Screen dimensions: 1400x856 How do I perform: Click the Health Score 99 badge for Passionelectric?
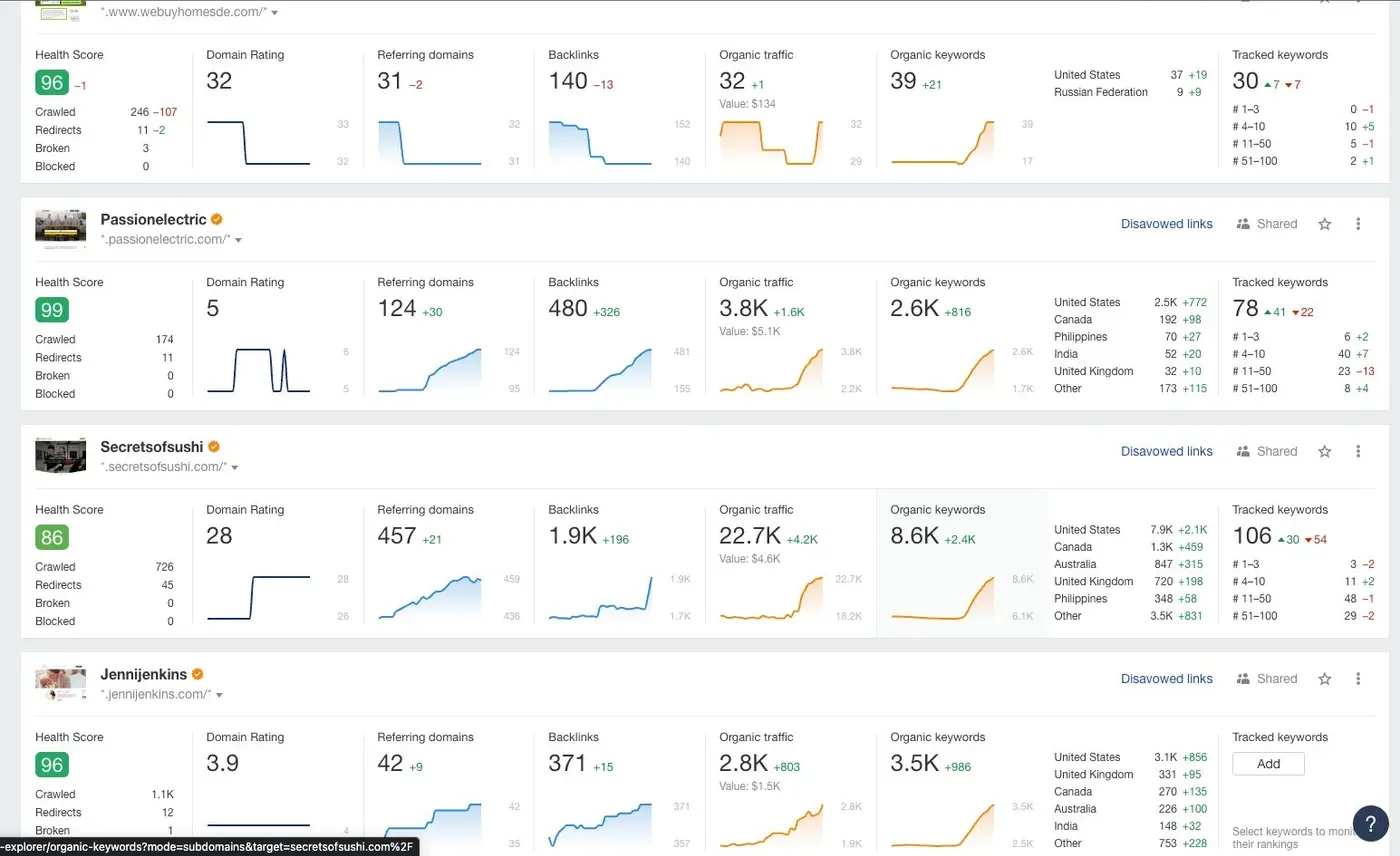coord(52,310)
